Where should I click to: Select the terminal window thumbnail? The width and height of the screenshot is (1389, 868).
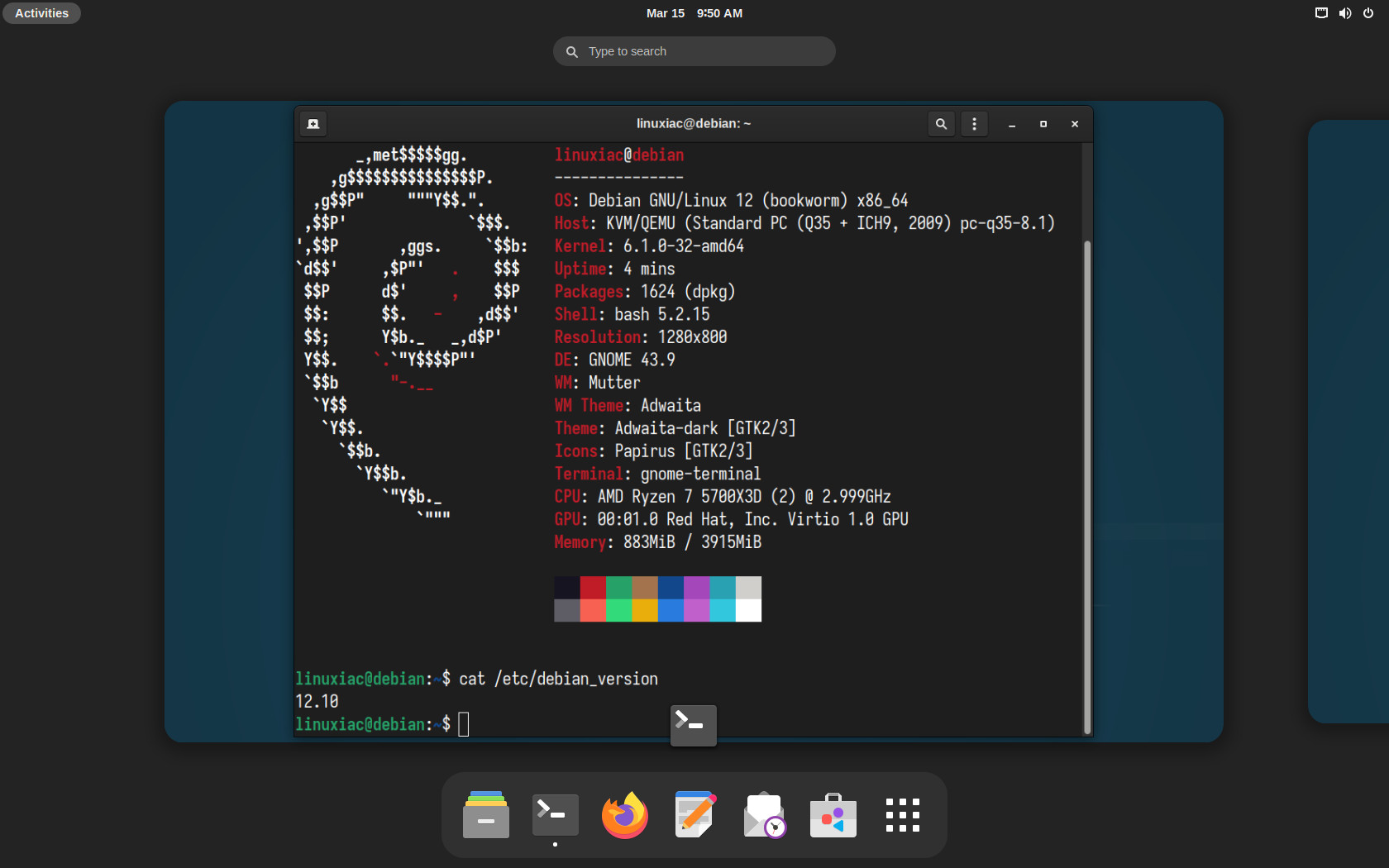pos(694,421)
